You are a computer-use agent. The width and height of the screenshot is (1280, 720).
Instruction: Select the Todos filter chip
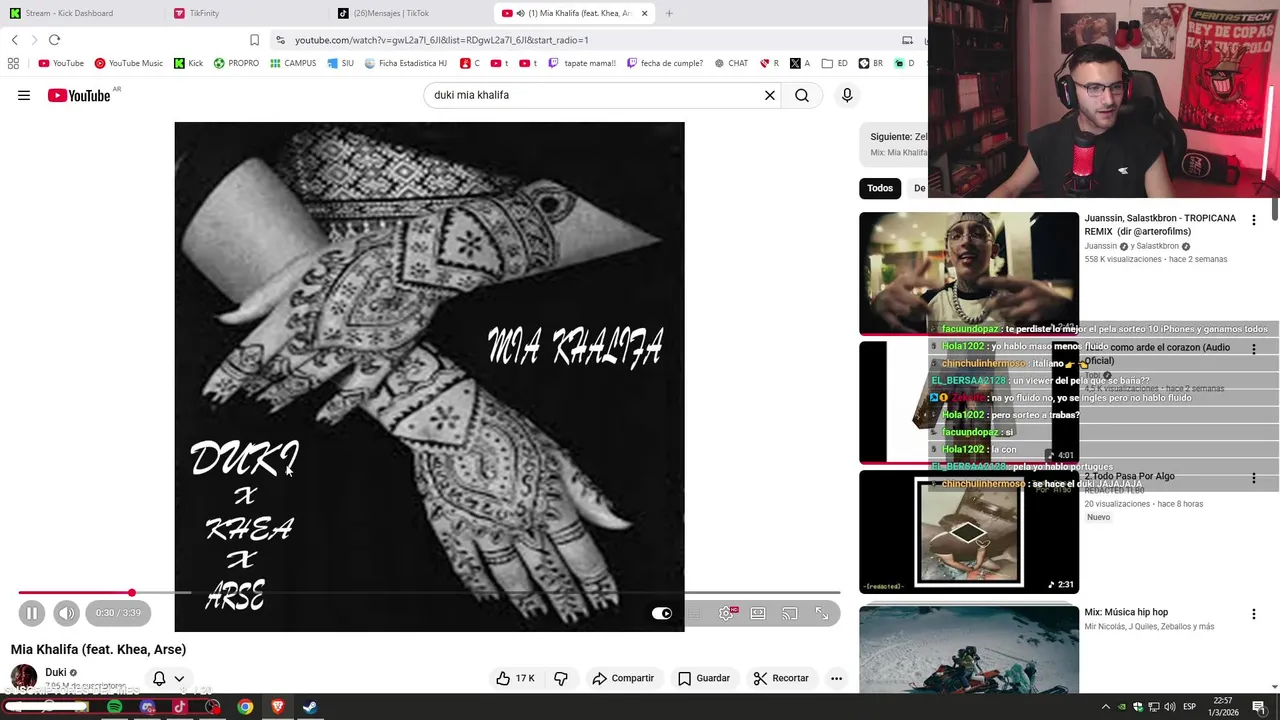click(x=880, y=188)
